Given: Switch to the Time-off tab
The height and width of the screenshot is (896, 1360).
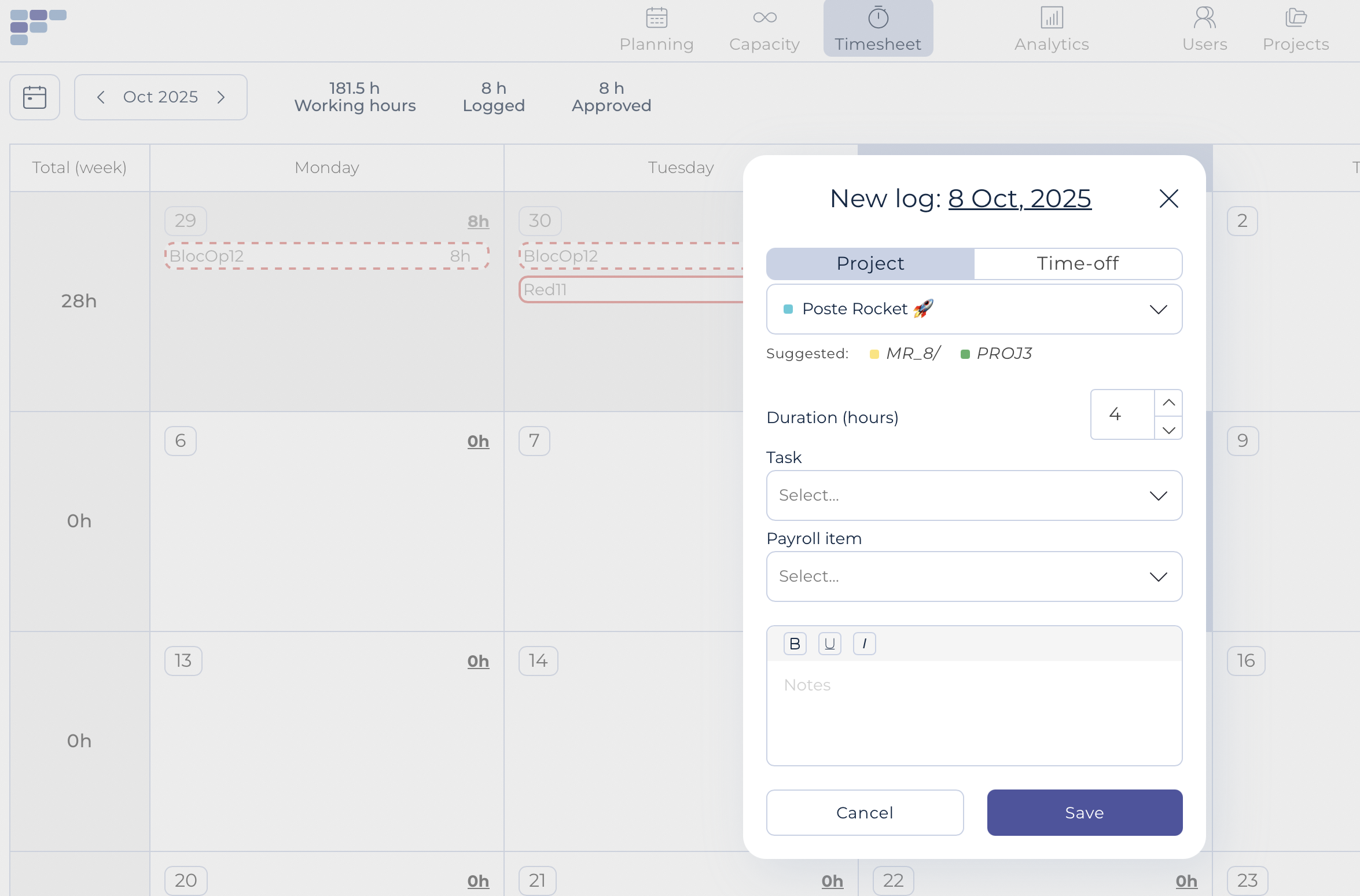Looking at the screenshot, I should click(x=1078, y=264).
